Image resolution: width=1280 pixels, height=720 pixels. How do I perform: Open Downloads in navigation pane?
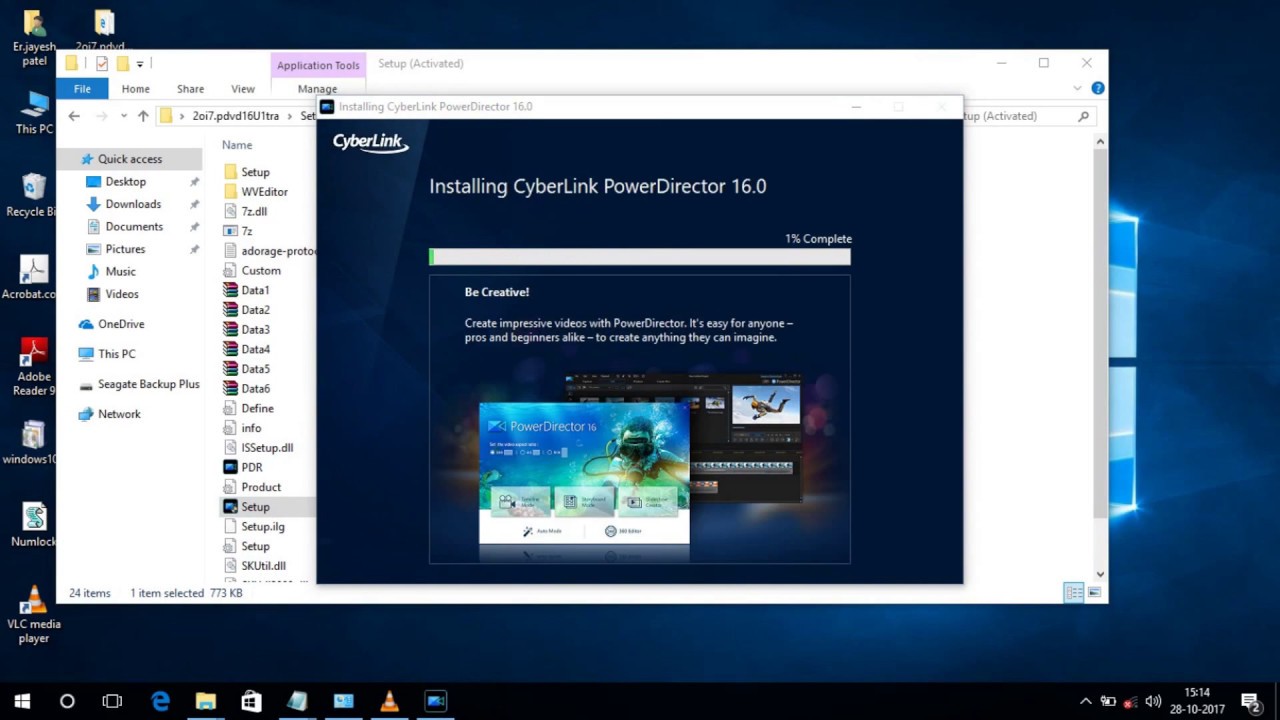(x=133, y=204)
